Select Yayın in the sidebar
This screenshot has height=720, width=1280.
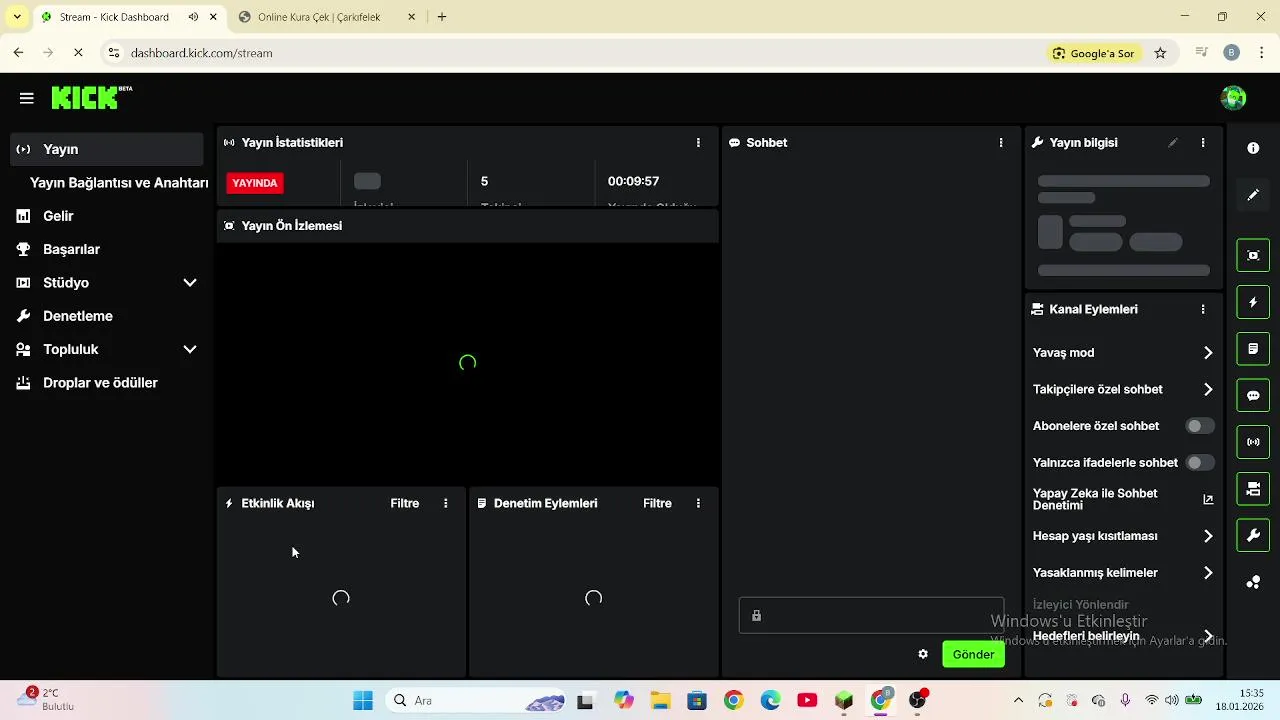107,149
